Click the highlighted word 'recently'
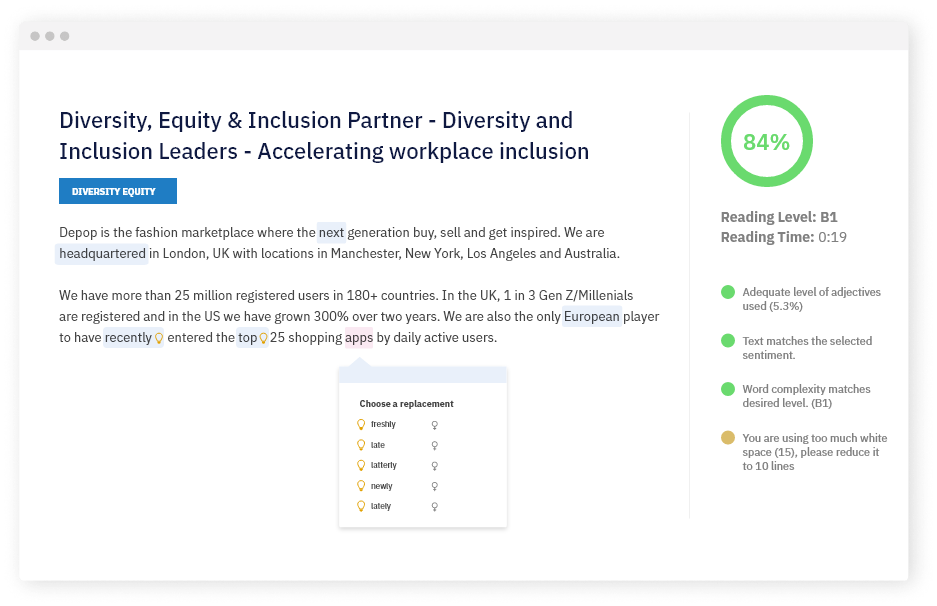 pyautogui.click(x=128, y=338)
